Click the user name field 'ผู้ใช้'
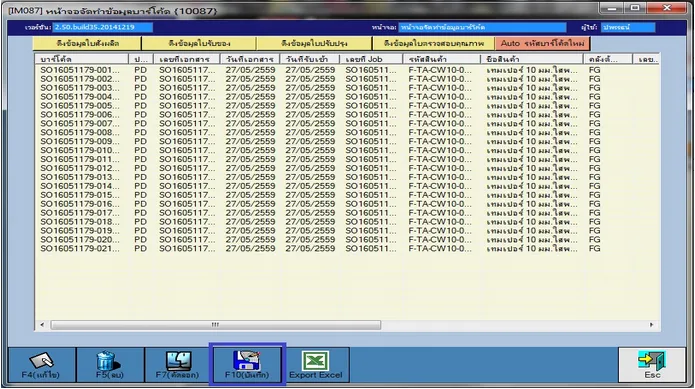Screen dimensions: 695x389 coord(628,27)
